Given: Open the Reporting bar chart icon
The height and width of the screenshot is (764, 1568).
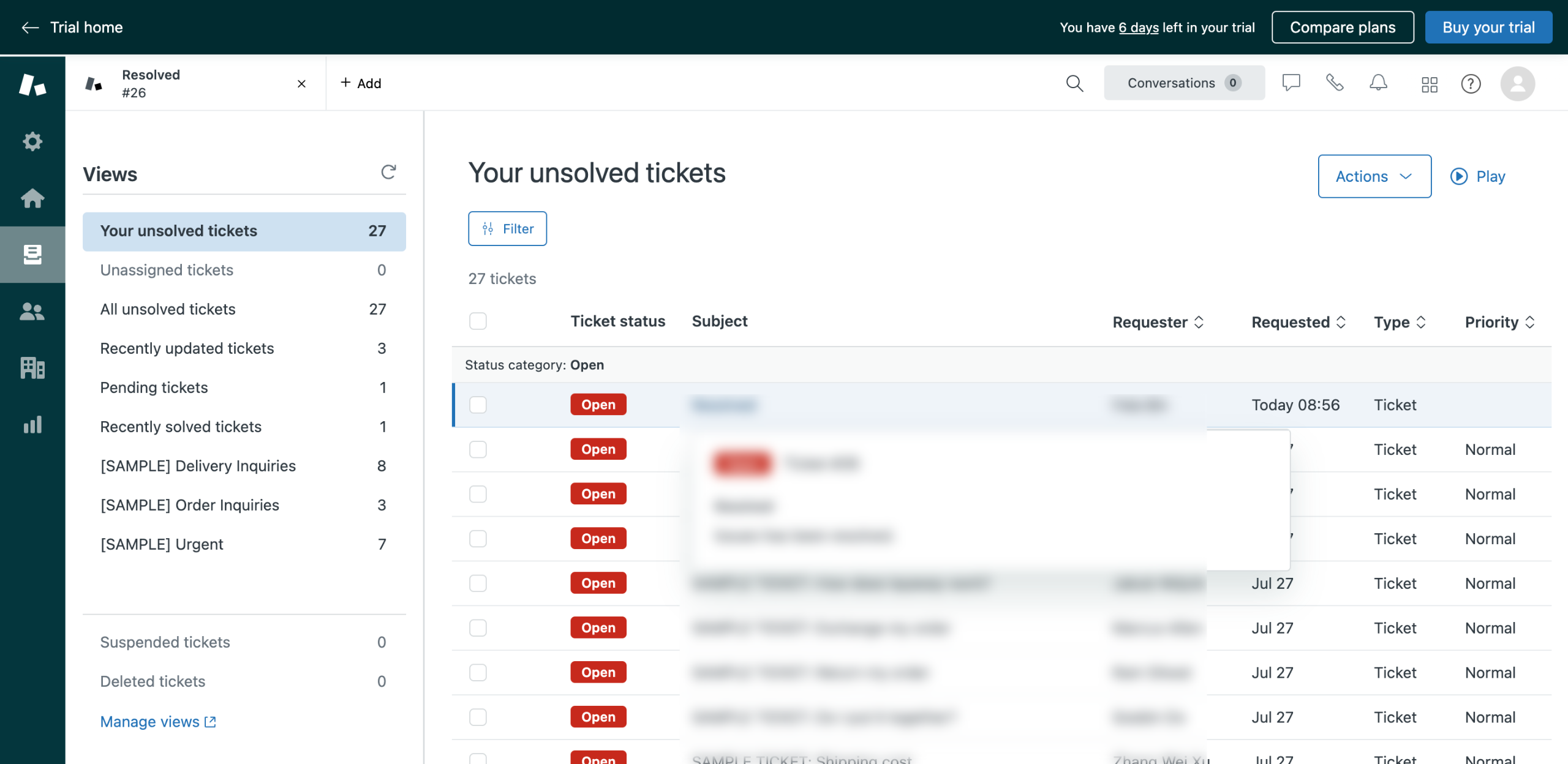Looking at the screenshot, I should point(32,424).
